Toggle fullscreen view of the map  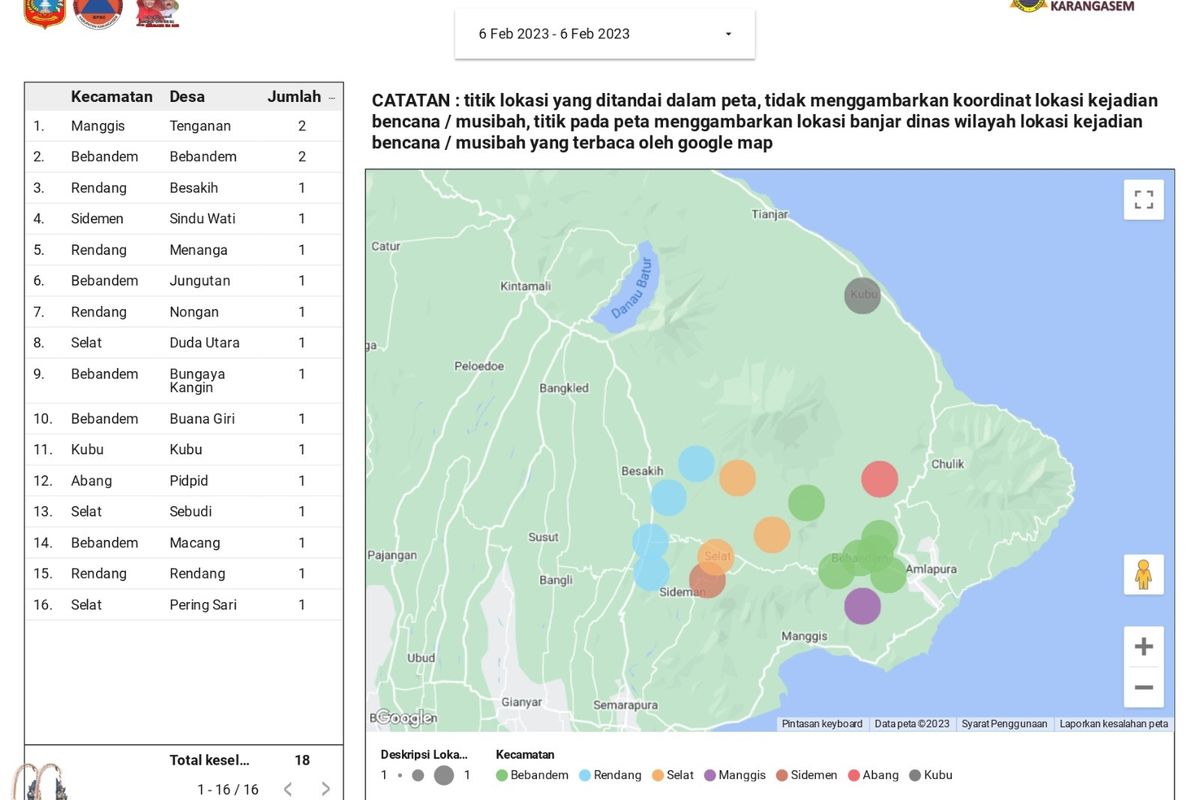pos(1143,200)
